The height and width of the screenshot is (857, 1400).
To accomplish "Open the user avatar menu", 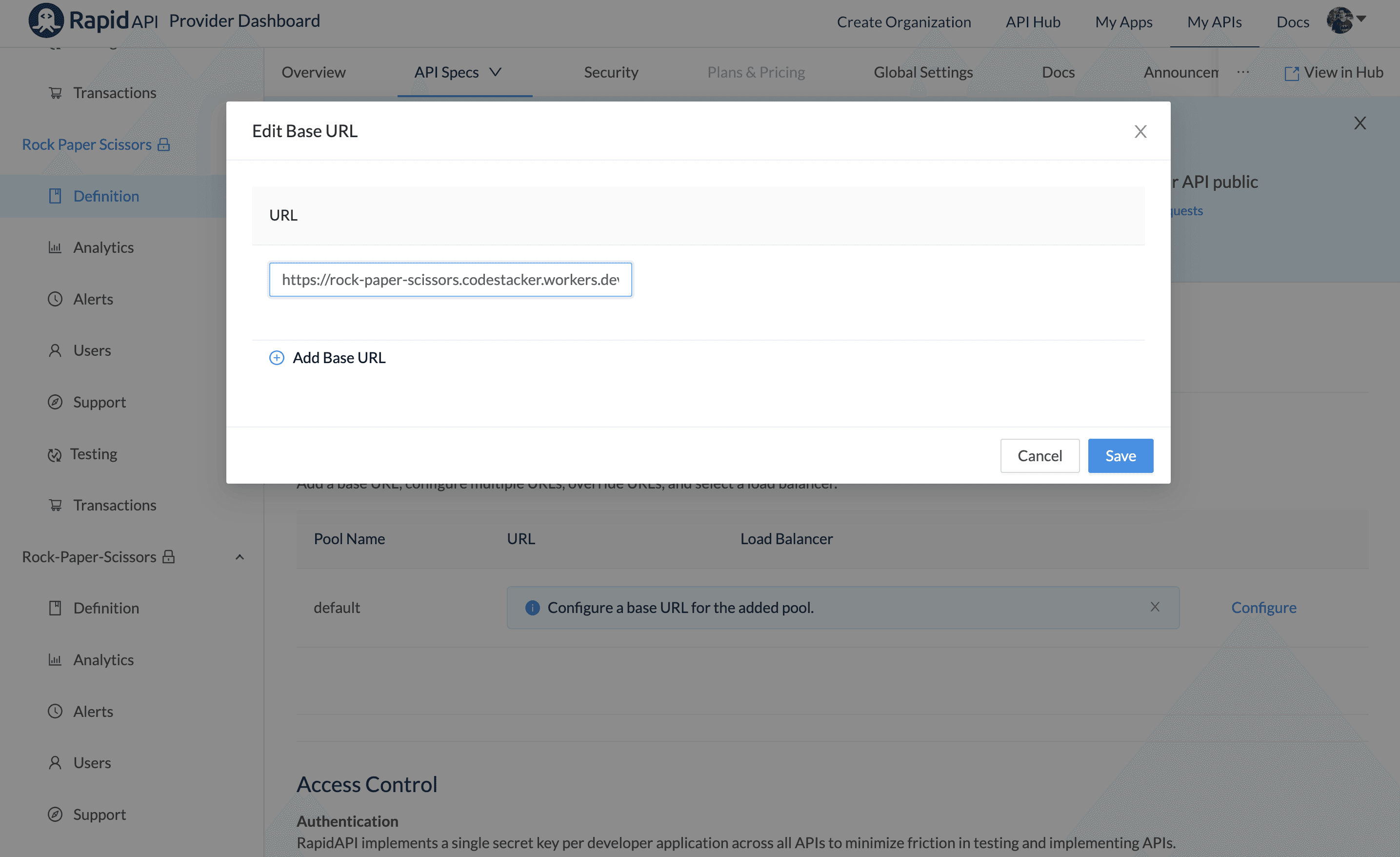I will coord(1346,20).
